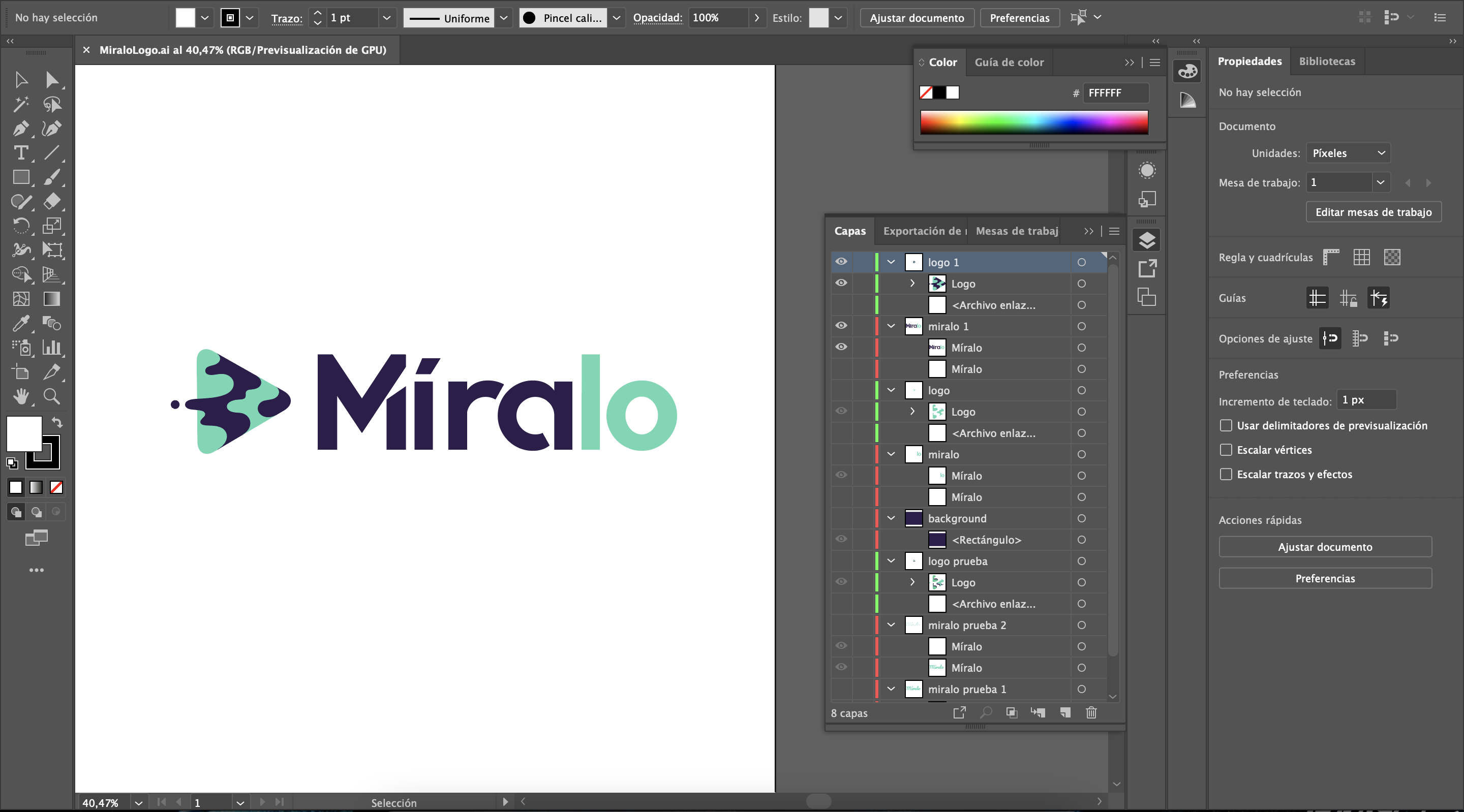Click Ajustar documento in top bar
The height and width of the screenshot is (812, 1464).
917,18
